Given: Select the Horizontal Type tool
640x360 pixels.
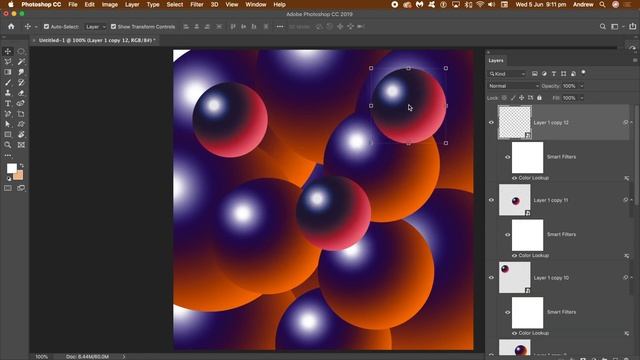Looking at the screenshot, I should click(x=8, y=103).
